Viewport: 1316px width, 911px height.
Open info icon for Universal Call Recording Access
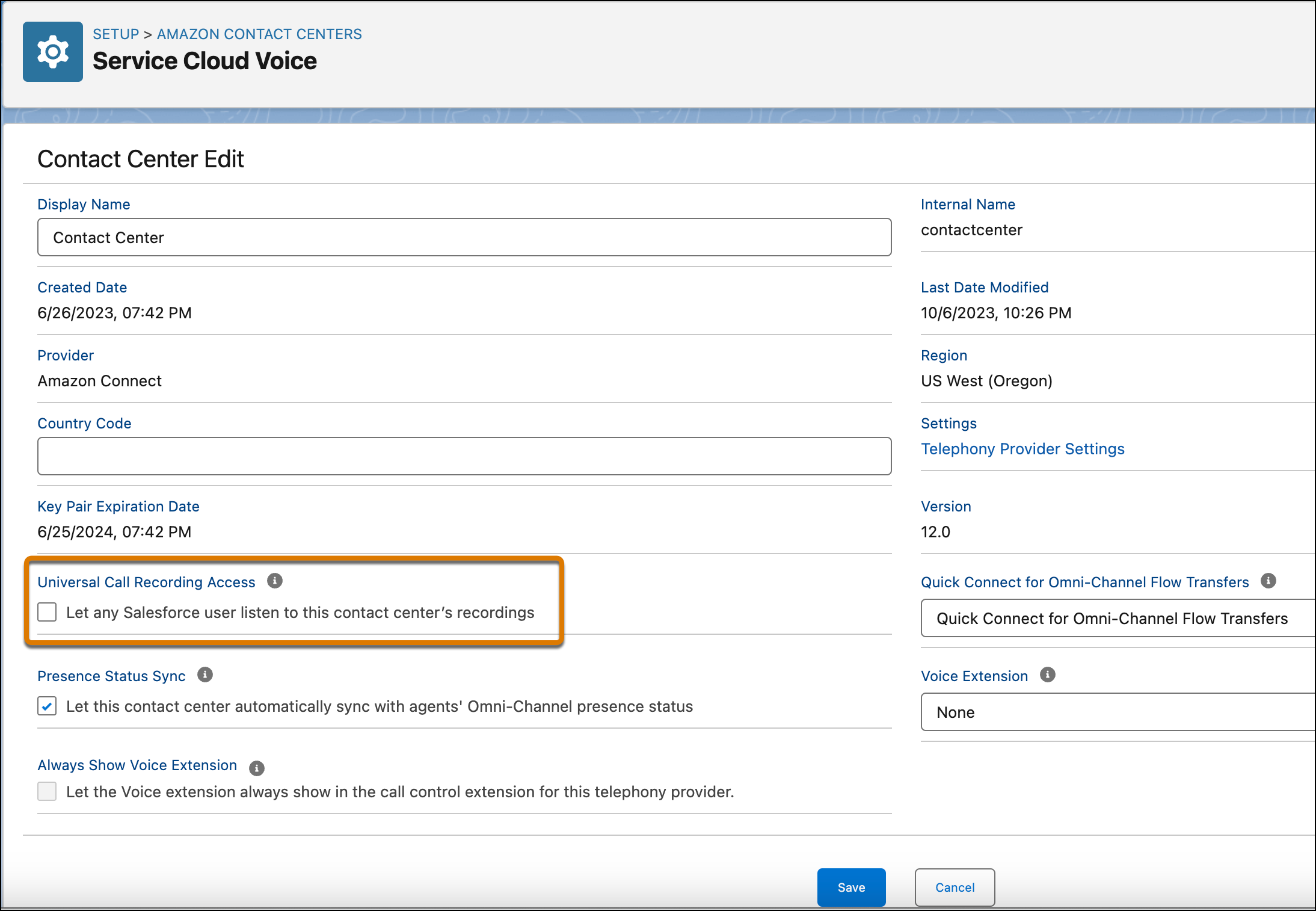(275, 581)
